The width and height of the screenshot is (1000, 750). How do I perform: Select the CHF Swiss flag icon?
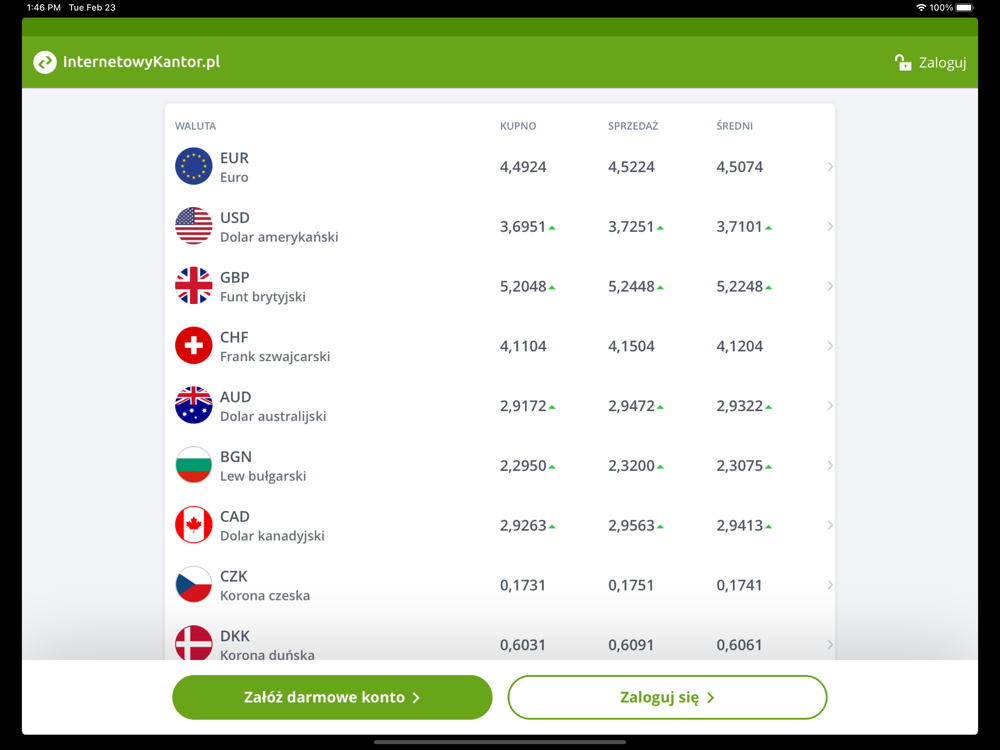193,346
